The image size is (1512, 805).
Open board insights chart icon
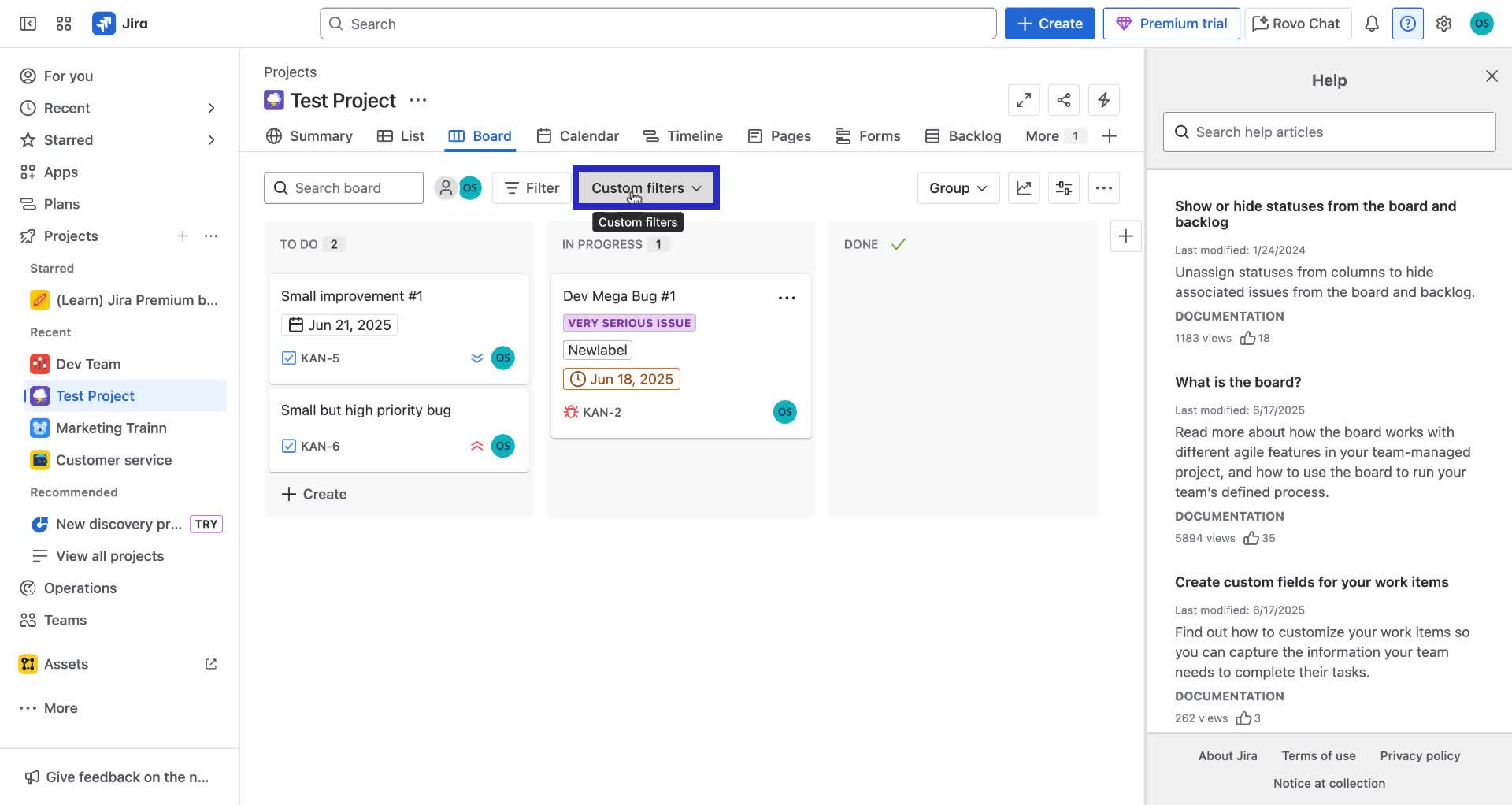[1024, 187]
